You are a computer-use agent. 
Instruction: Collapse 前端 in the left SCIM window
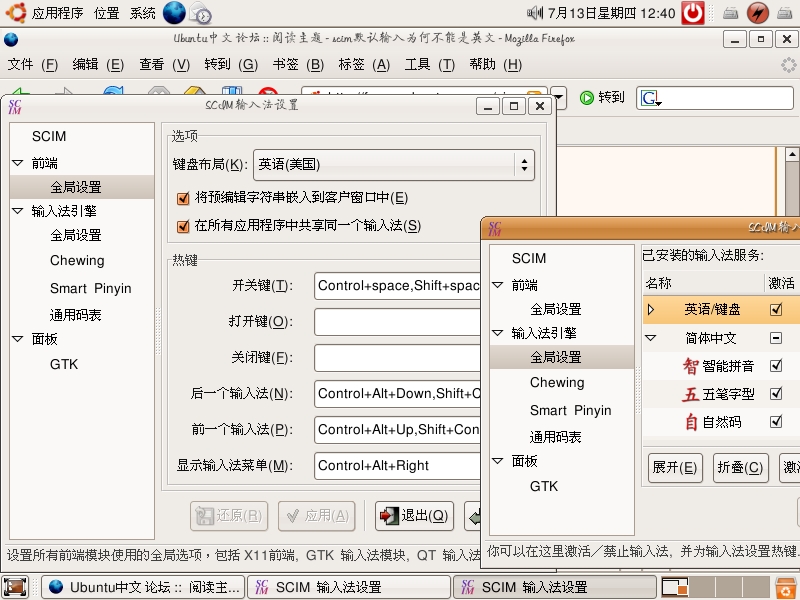pos(17,163)
